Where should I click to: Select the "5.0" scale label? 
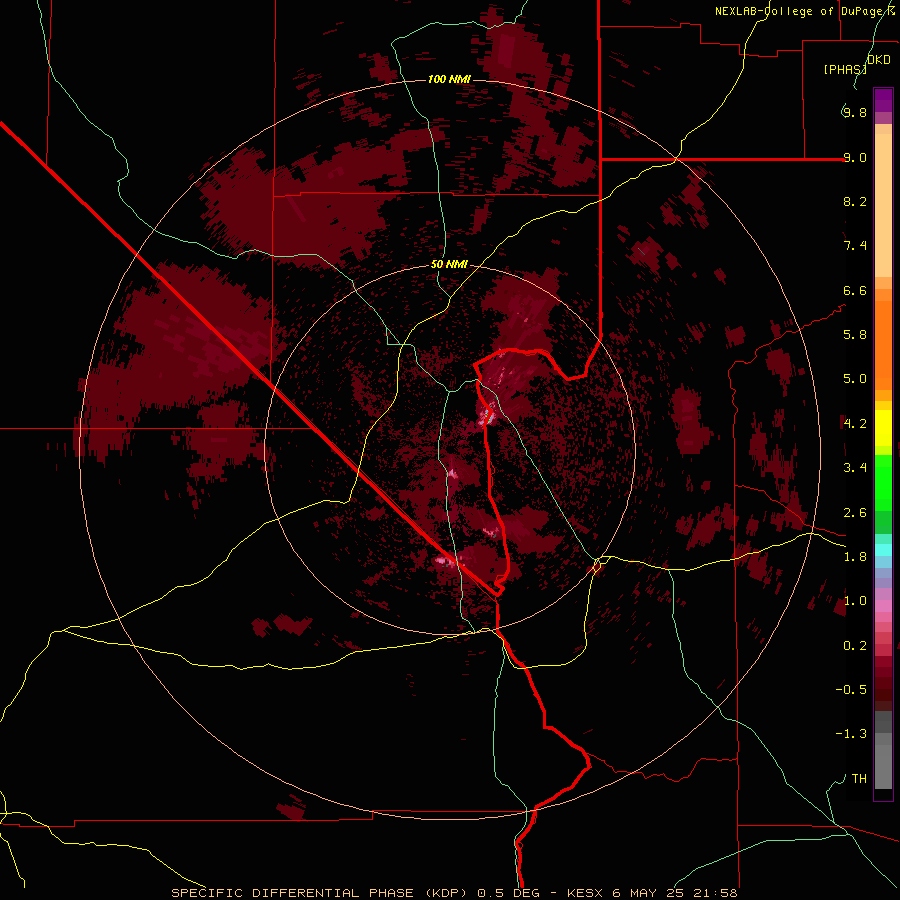[x=855, y=379]
